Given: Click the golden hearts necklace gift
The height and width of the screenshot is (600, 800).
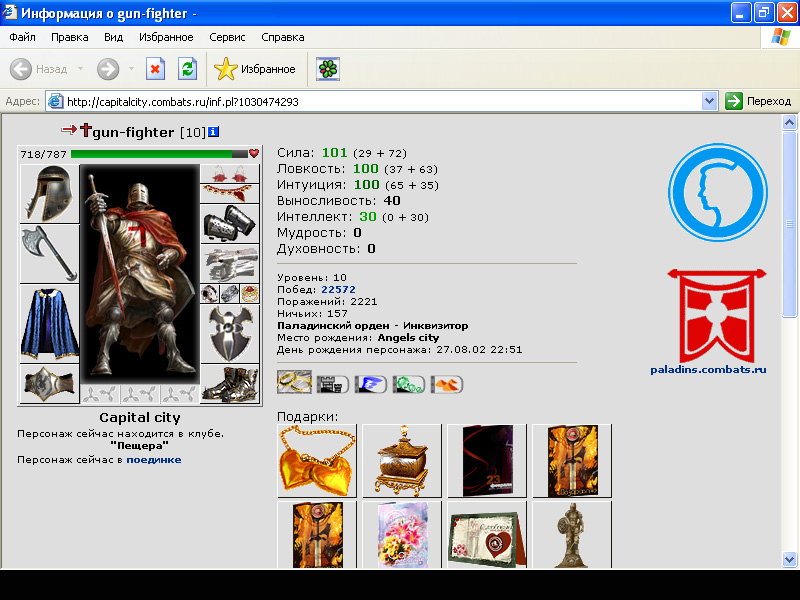Looking at the screenshot, I should tap(317, 461).
